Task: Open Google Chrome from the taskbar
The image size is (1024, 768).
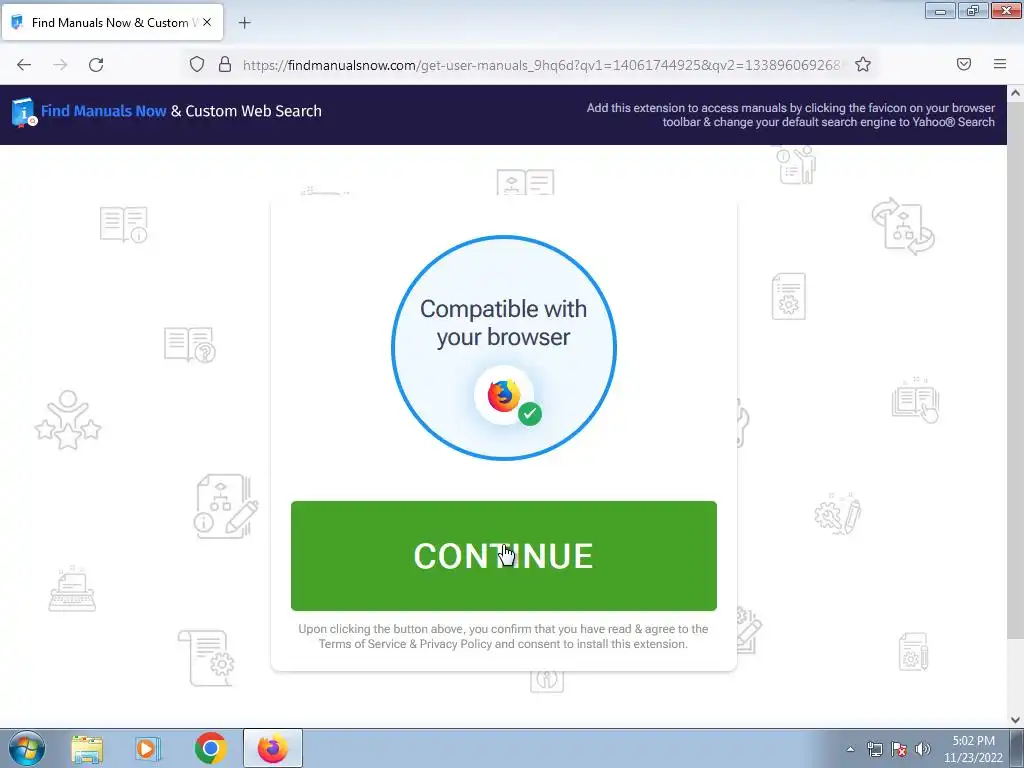Action: click(x=210, y=748)
